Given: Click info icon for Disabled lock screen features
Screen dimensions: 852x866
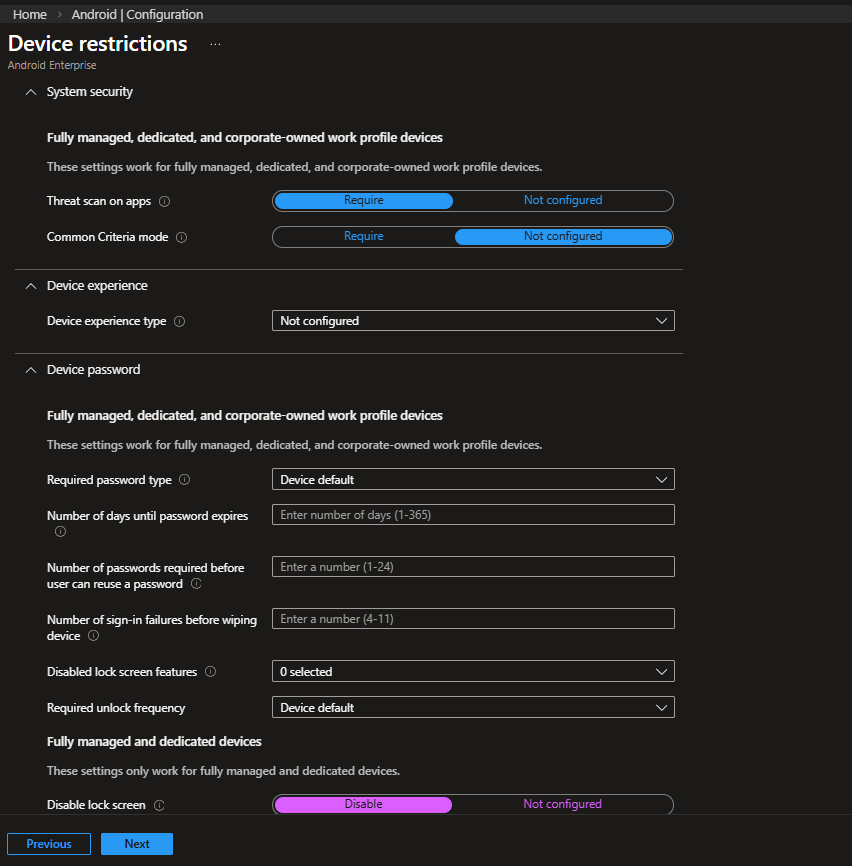Looking at the screenshot, I should pyautogui.click(x=210, y=672).
